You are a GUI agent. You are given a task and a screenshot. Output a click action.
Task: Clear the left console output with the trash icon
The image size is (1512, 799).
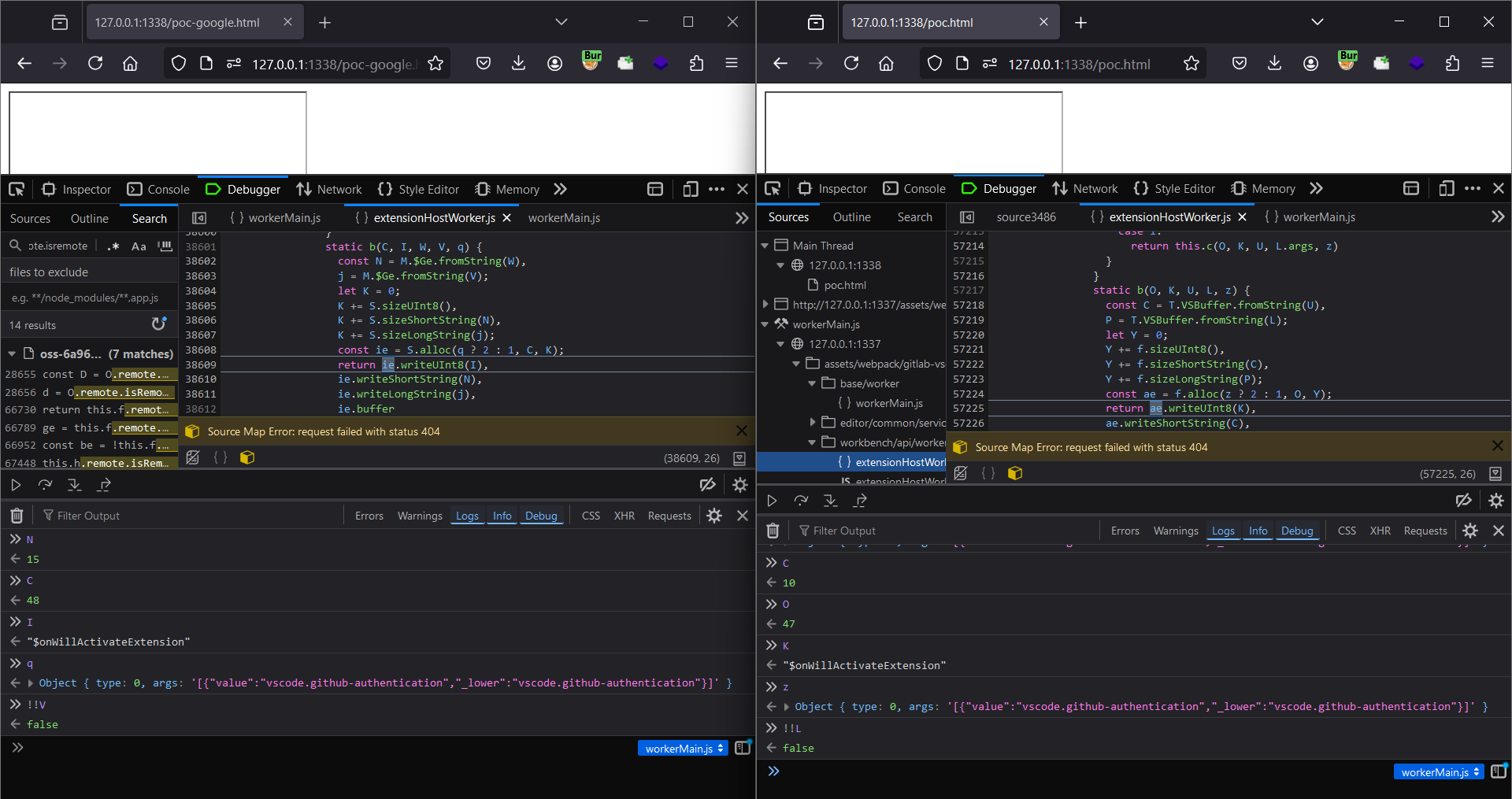coord(17,516)
